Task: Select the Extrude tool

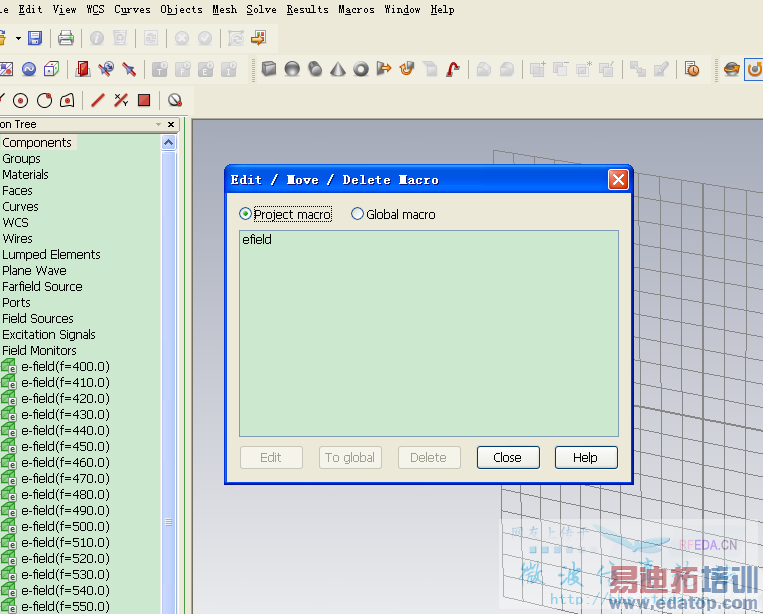Action: [x=384, y=69]
